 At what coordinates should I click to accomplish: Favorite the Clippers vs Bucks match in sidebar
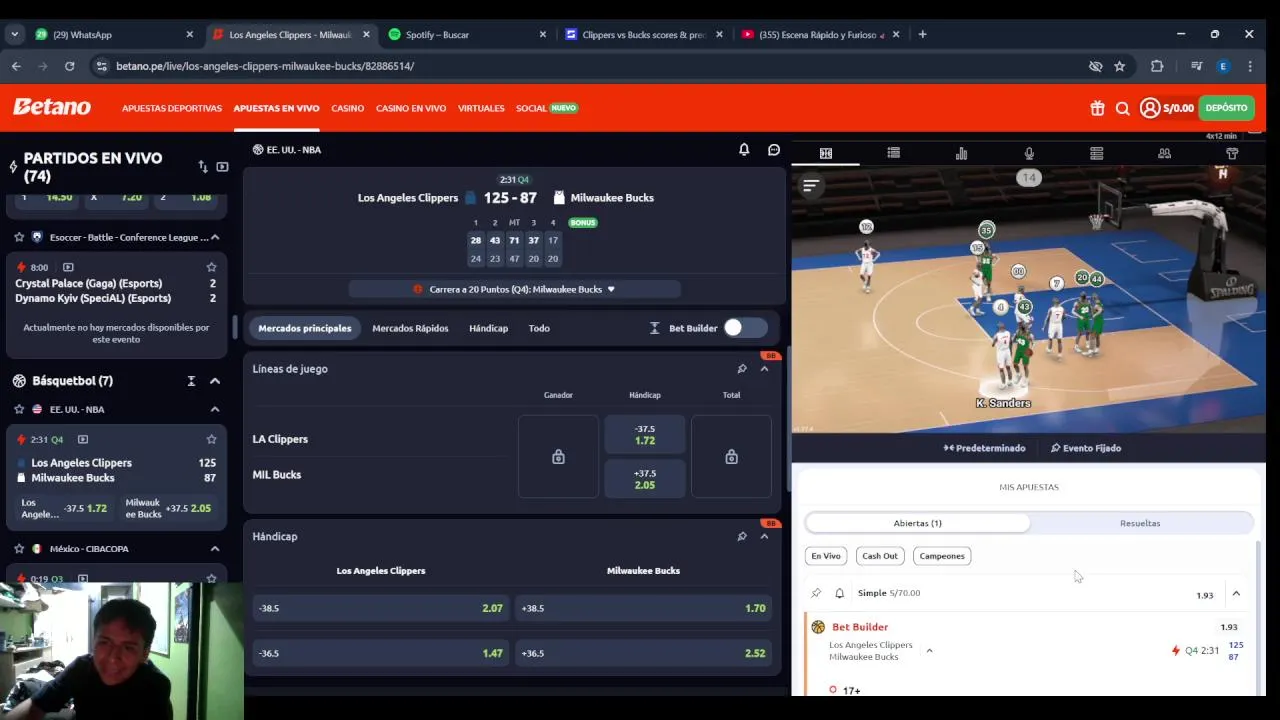coord(211,439)
